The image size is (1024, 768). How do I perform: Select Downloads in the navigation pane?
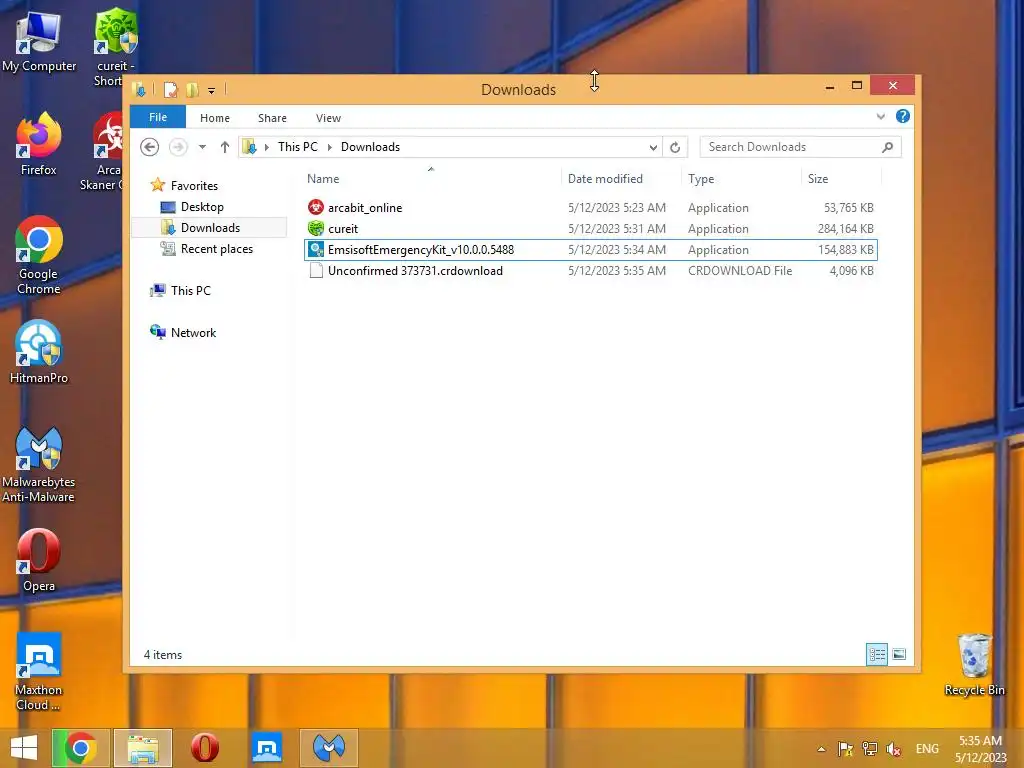210,228
